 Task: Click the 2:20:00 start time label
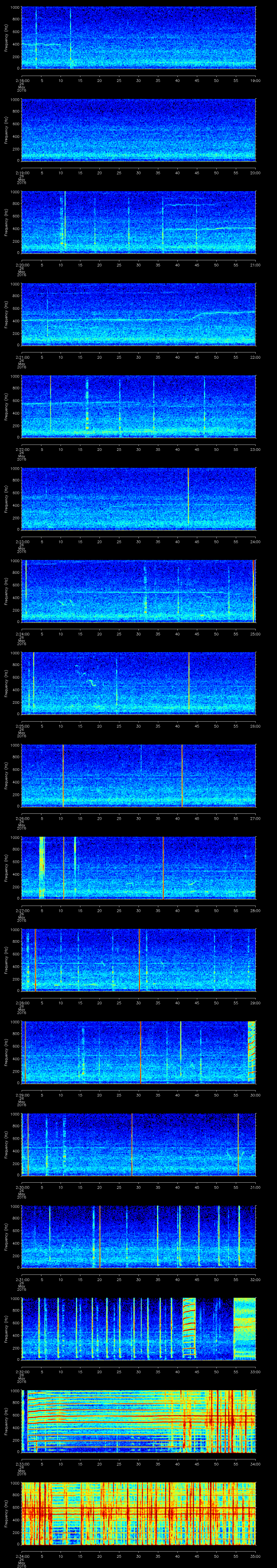pos(22,265)
